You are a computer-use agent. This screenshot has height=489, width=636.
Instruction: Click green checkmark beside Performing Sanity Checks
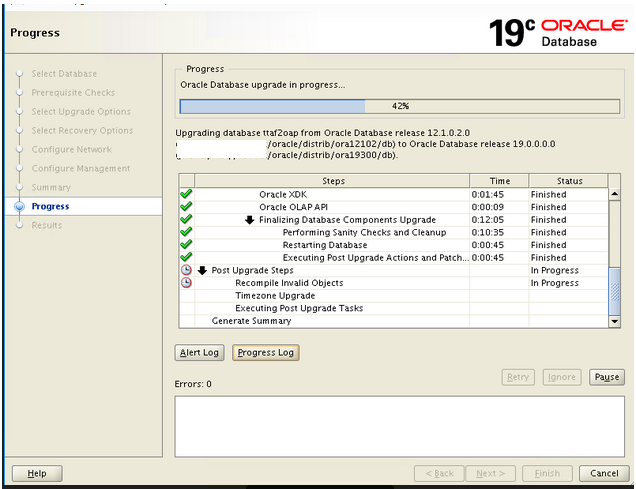click(x=186, y=232)
